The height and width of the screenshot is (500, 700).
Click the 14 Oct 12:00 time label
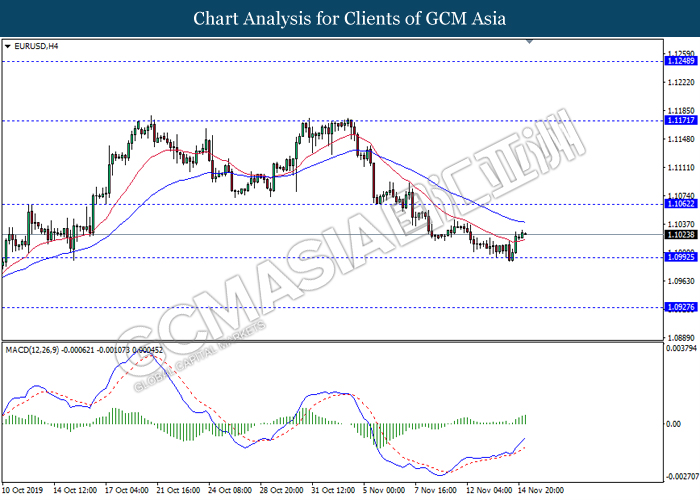point(75,490)
